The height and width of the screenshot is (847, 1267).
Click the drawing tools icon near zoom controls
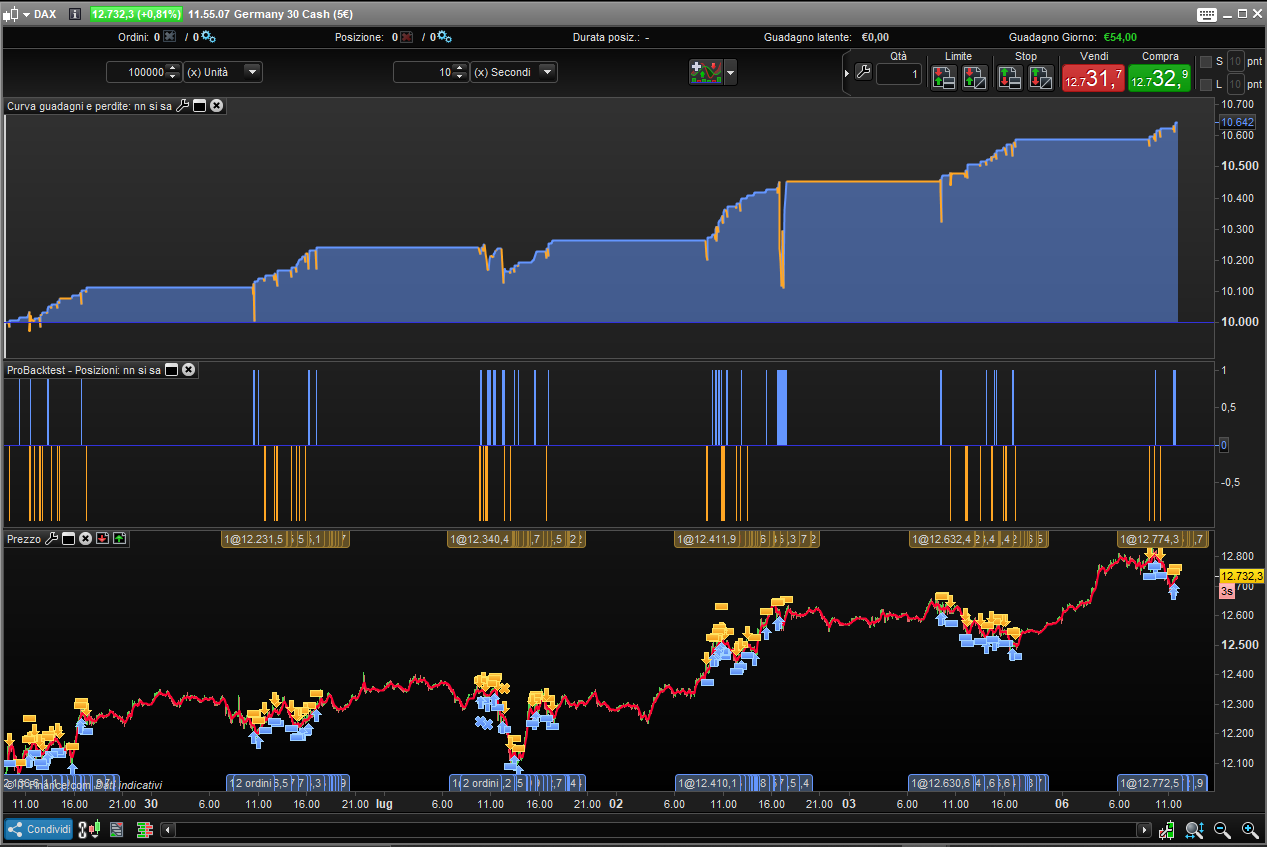click(1167, 829)
